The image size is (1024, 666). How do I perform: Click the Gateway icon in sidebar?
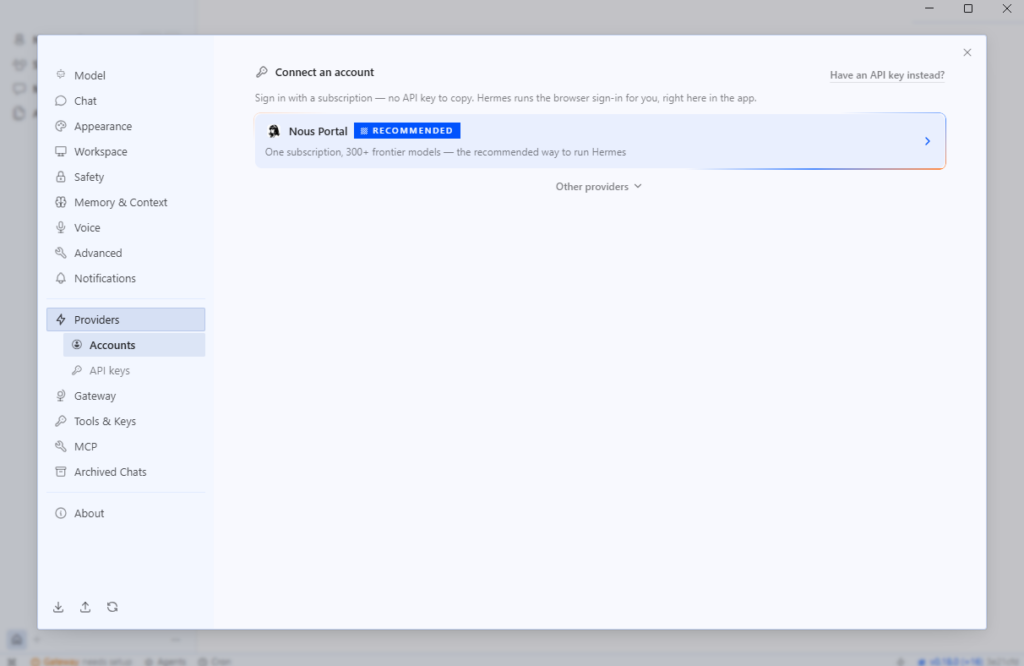point(61,396)
